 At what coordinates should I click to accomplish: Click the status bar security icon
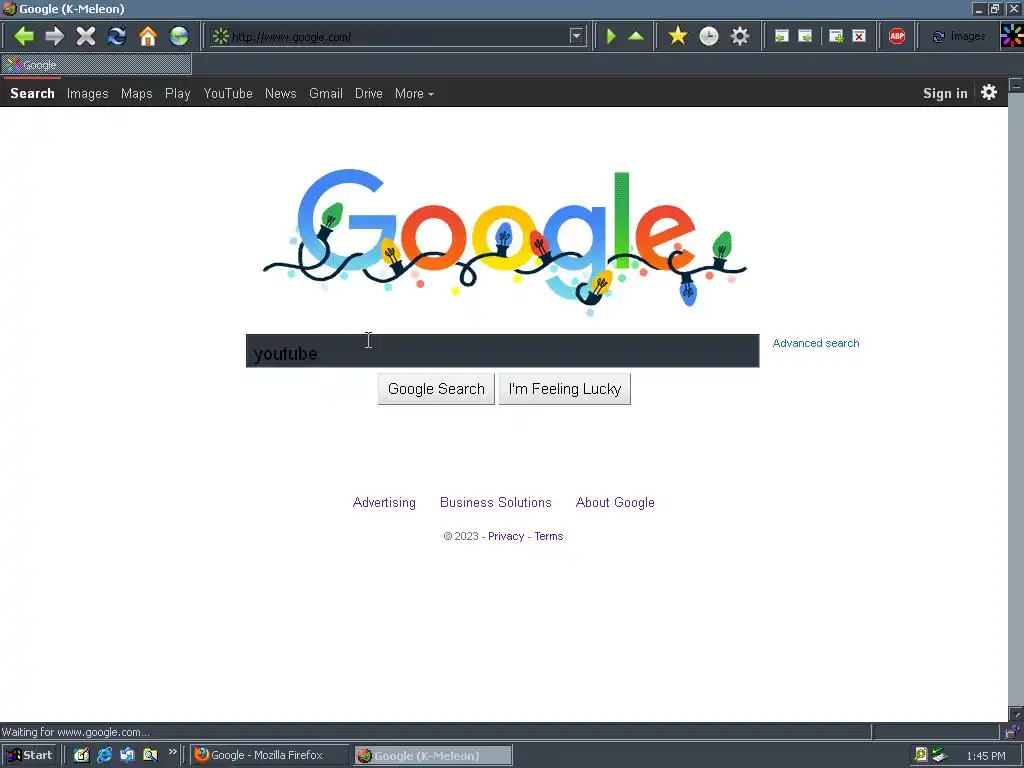1012,732
